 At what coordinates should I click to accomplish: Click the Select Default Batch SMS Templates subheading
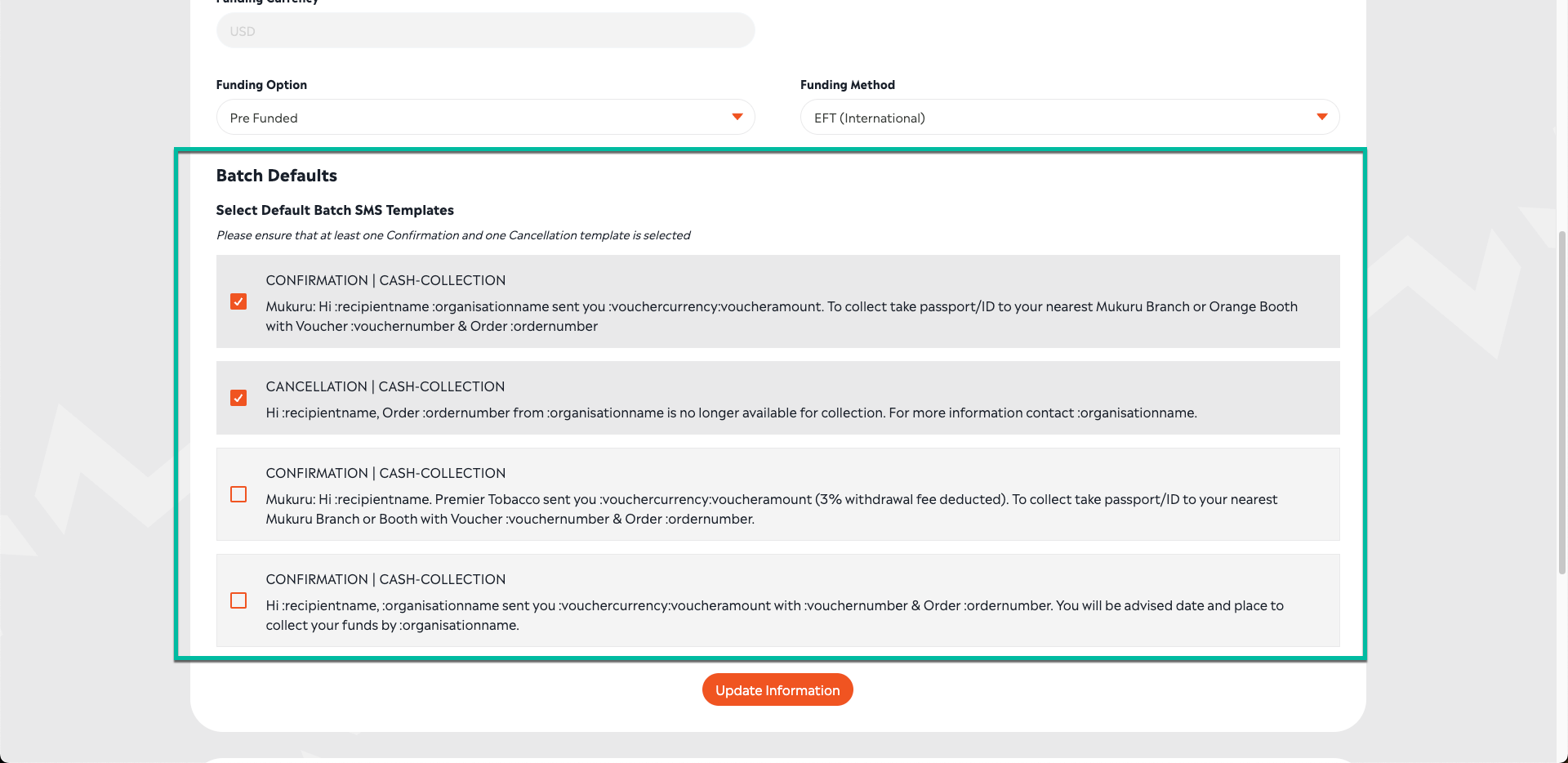[335, 210]
